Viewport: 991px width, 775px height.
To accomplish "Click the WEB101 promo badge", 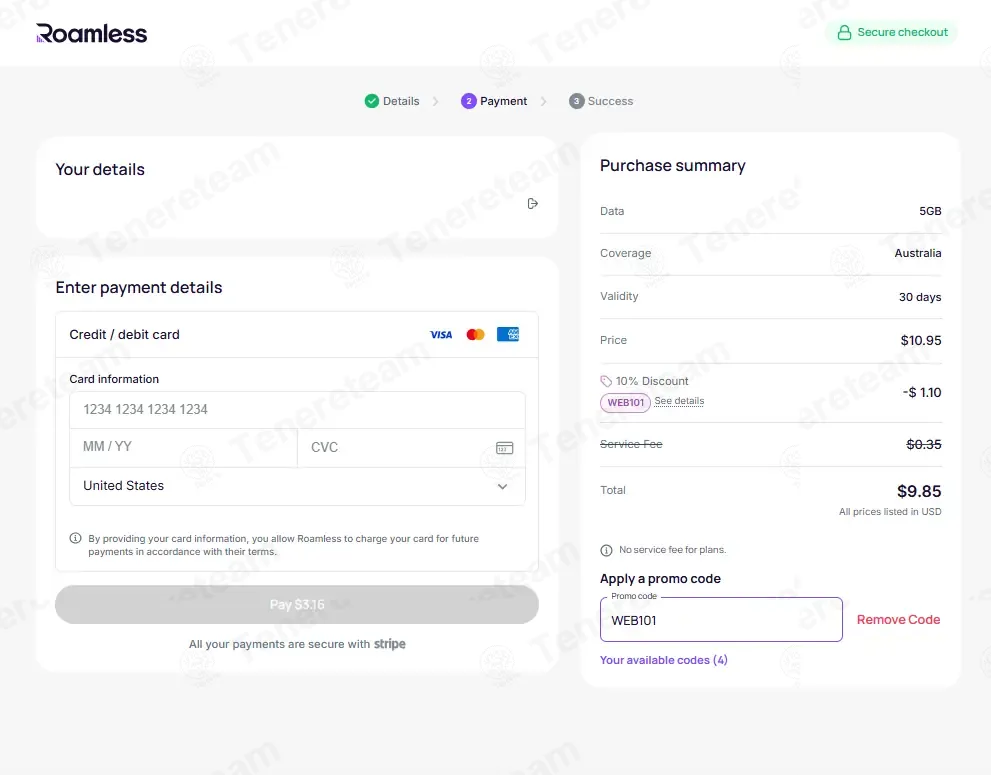I will point(625,403).
